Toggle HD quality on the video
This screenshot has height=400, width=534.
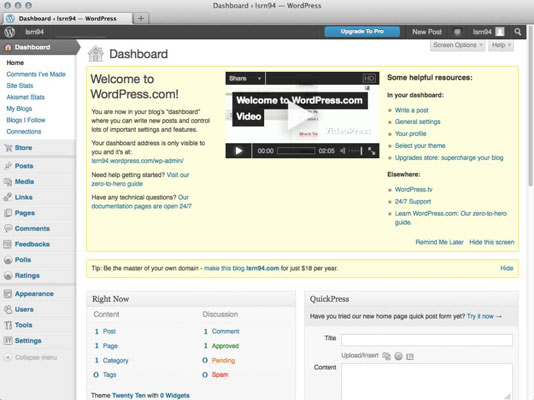[x=369, y=79]
